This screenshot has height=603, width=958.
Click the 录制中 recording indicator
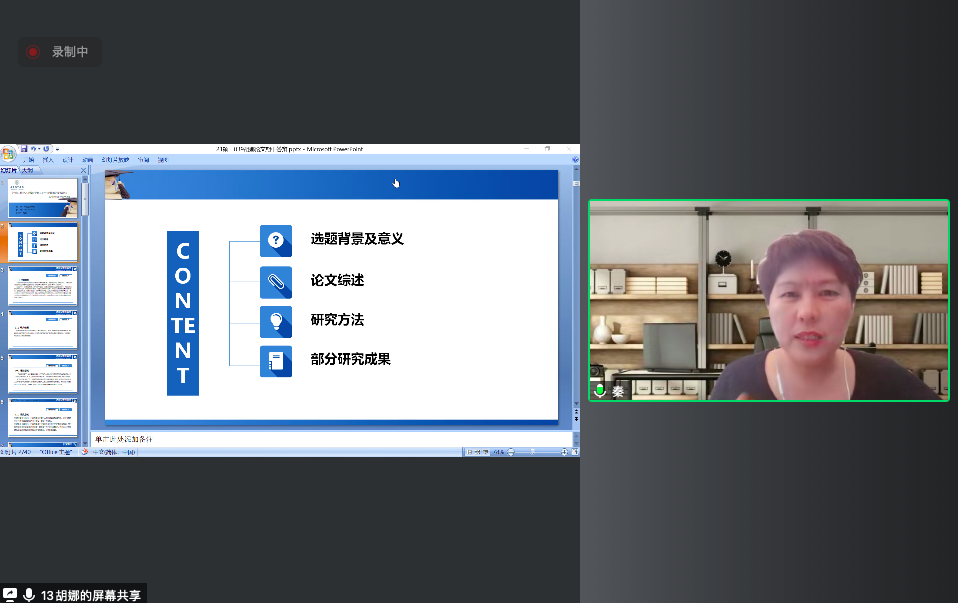pos(59,52)
